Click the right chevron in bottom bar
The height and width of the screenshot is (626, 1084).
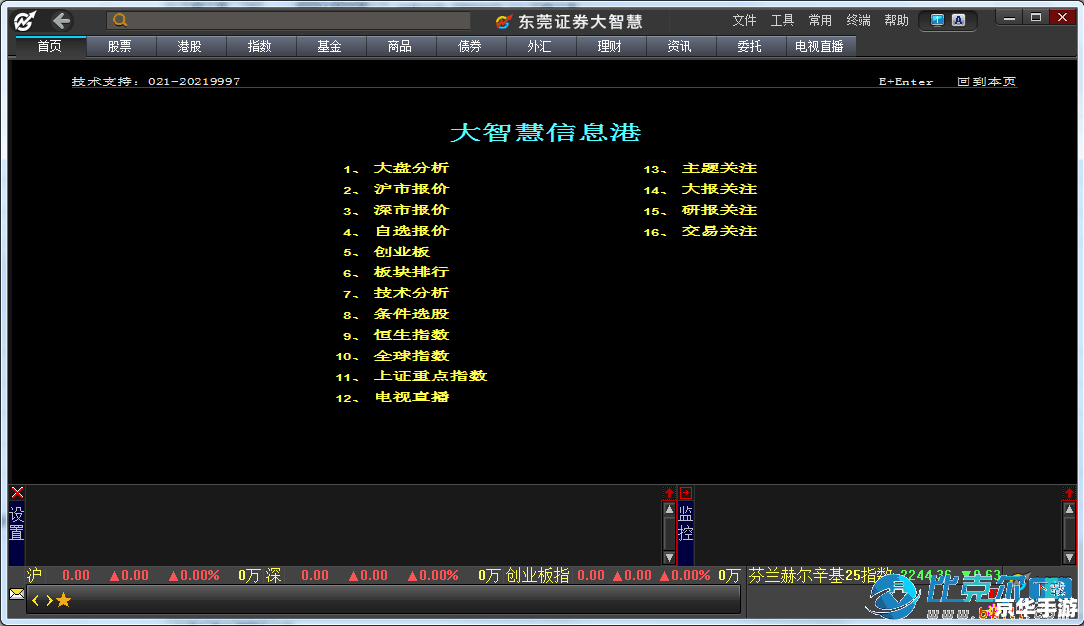click(49, 600)
